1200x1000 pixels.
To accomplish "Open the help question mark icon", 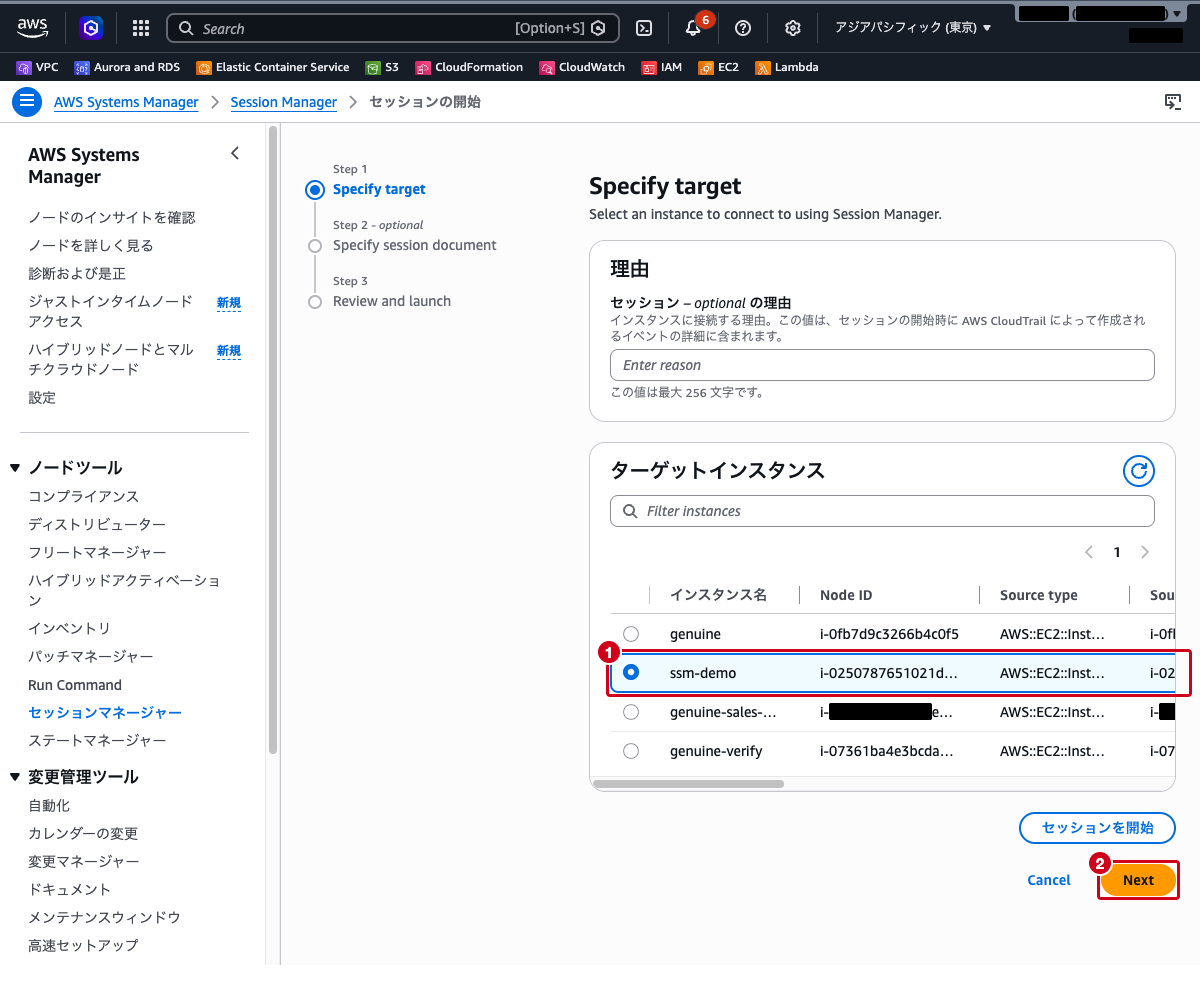I will (x=743, y=28).
